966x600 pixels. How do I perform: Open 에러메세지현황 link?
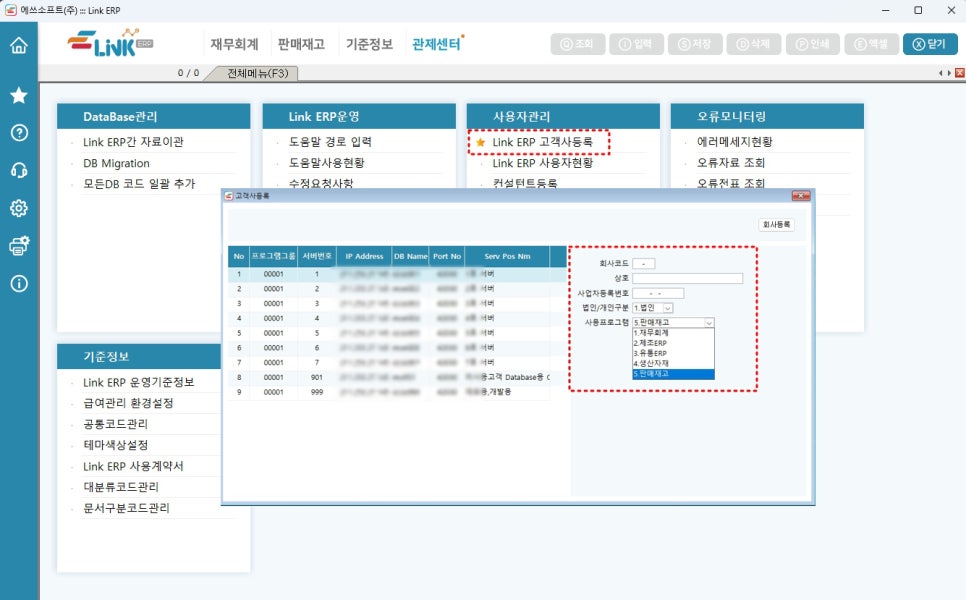coord(734,142)
